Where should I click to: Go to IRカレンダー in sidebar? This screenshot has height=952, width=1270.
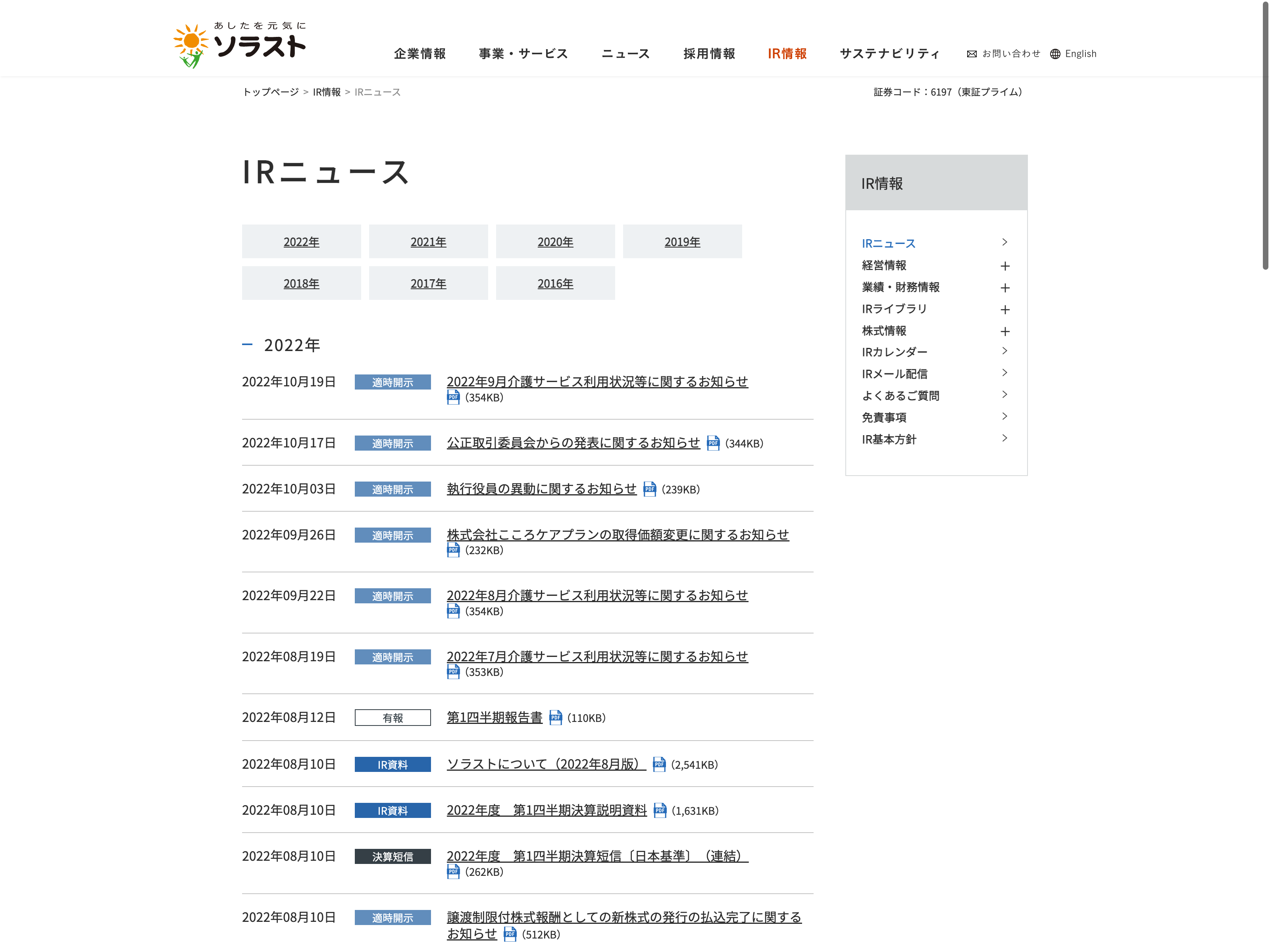(894, 352)
